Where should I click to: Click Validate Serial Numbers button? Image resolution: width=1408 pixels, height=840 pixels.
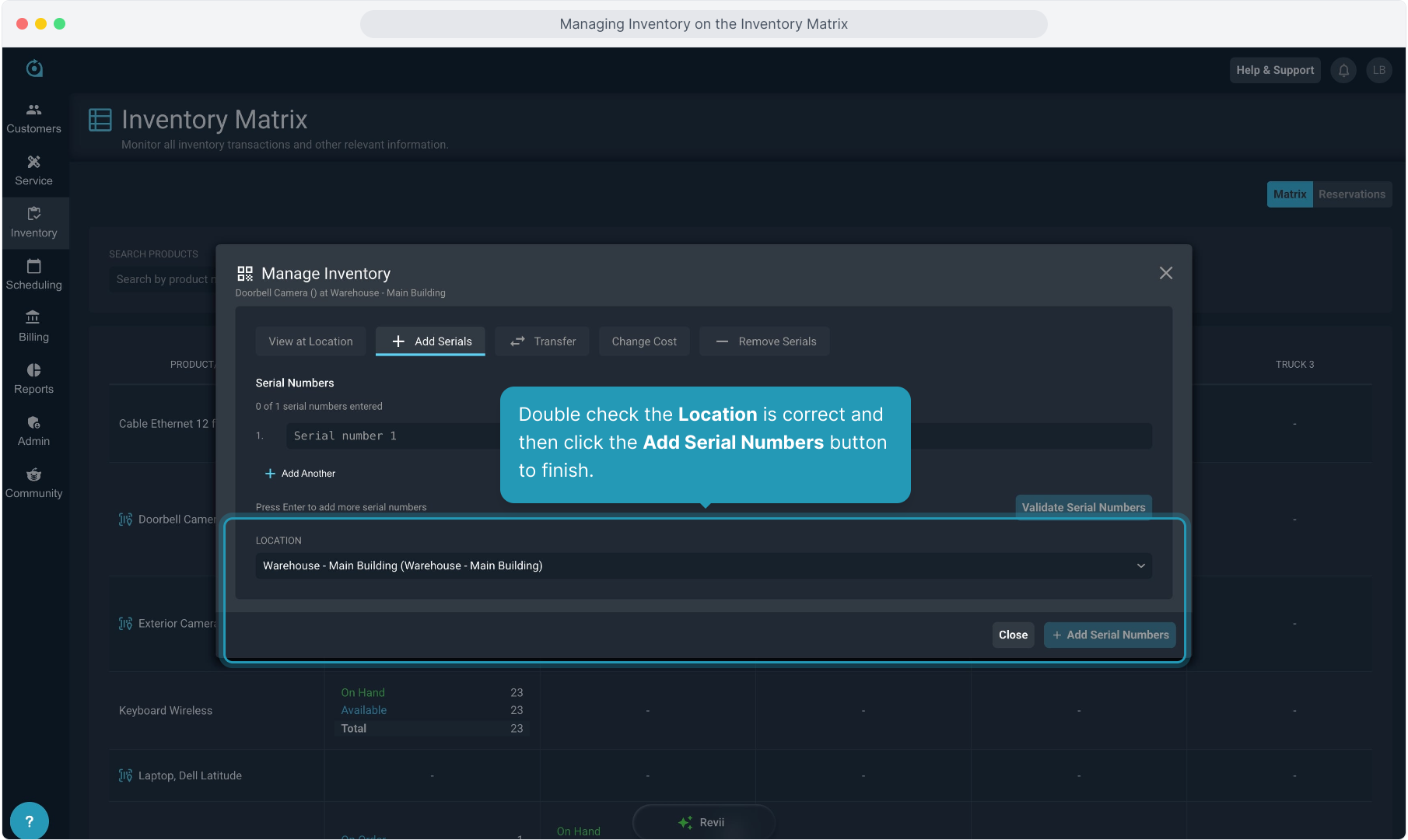(1083, 507)
